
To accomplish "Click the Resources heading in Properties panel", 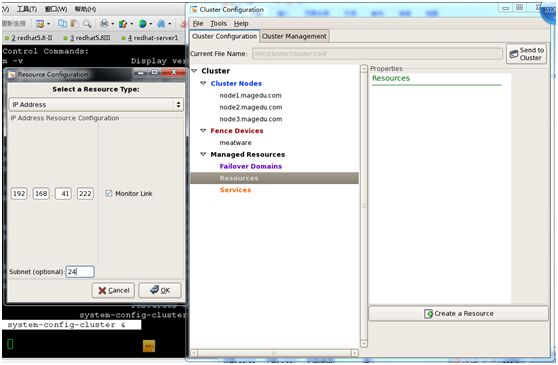I will coord(391,78).
